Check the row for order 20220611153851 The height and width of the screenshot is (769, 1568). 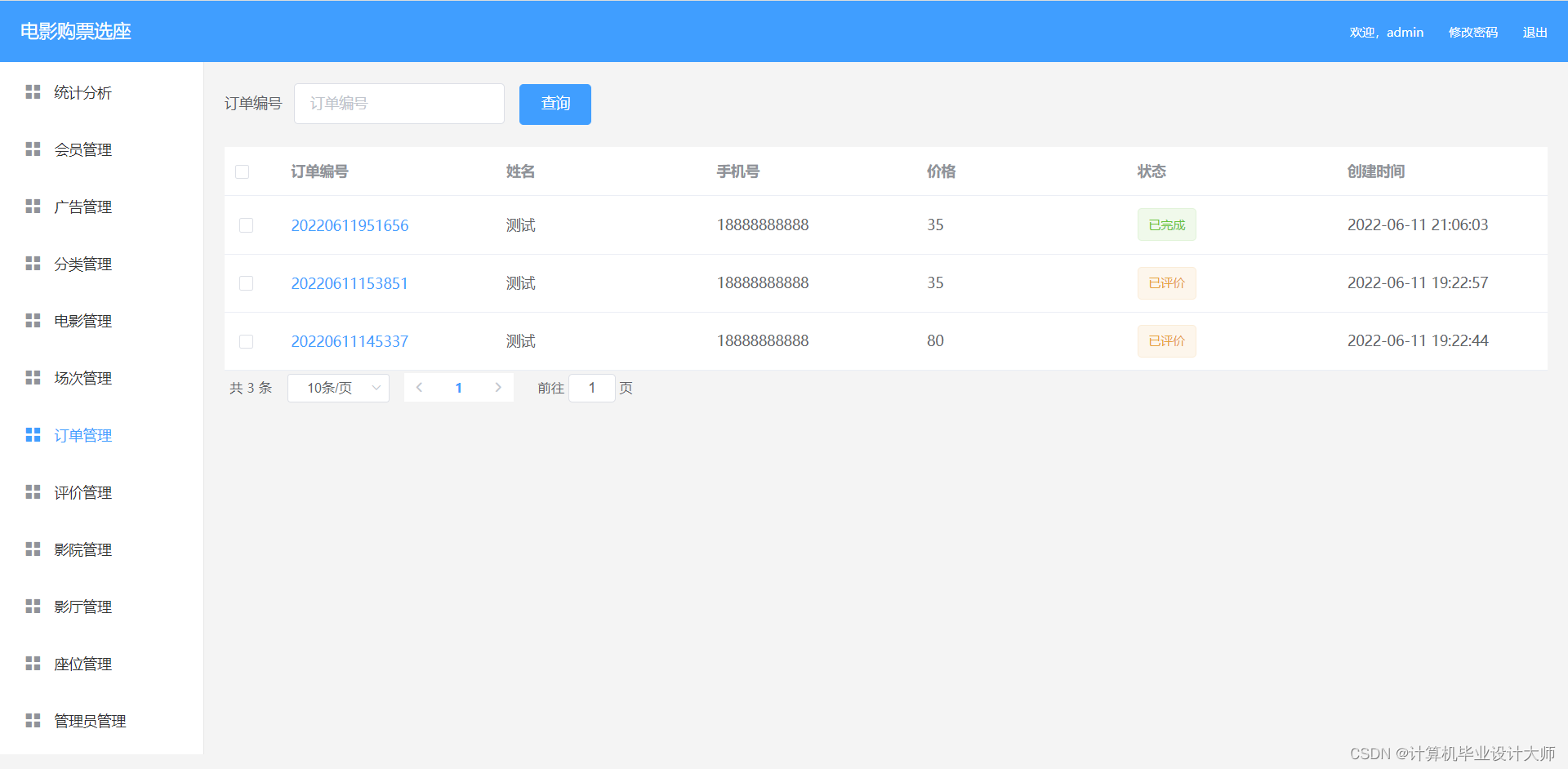click(x=246, y=283)
